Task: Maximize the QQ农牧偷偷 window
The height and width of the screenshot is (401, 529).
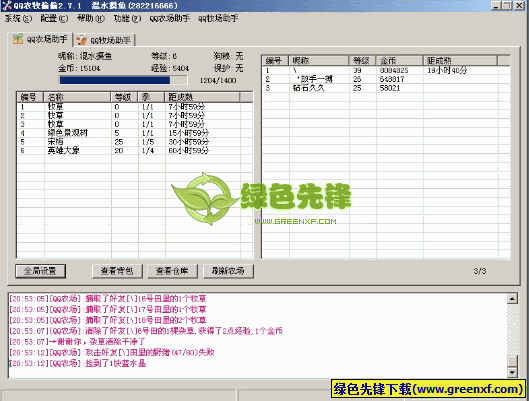Action: [x=507, y=6]
